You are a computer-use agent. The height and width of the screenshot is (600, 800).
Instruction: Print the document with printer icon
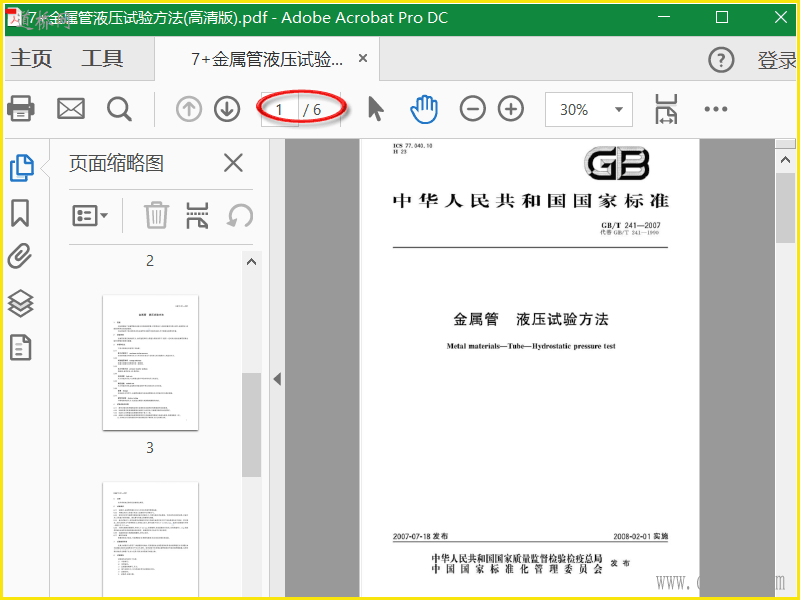[20, 109]
